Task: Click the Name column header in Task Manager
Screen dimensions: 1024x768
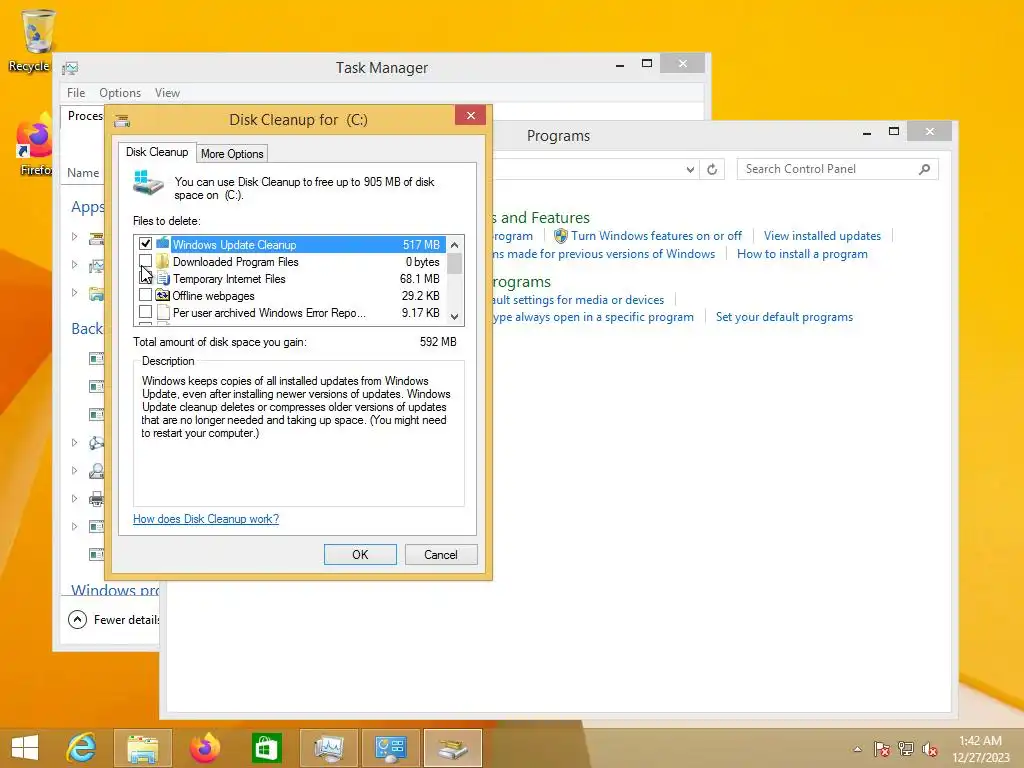Action: tap(83, 173)
